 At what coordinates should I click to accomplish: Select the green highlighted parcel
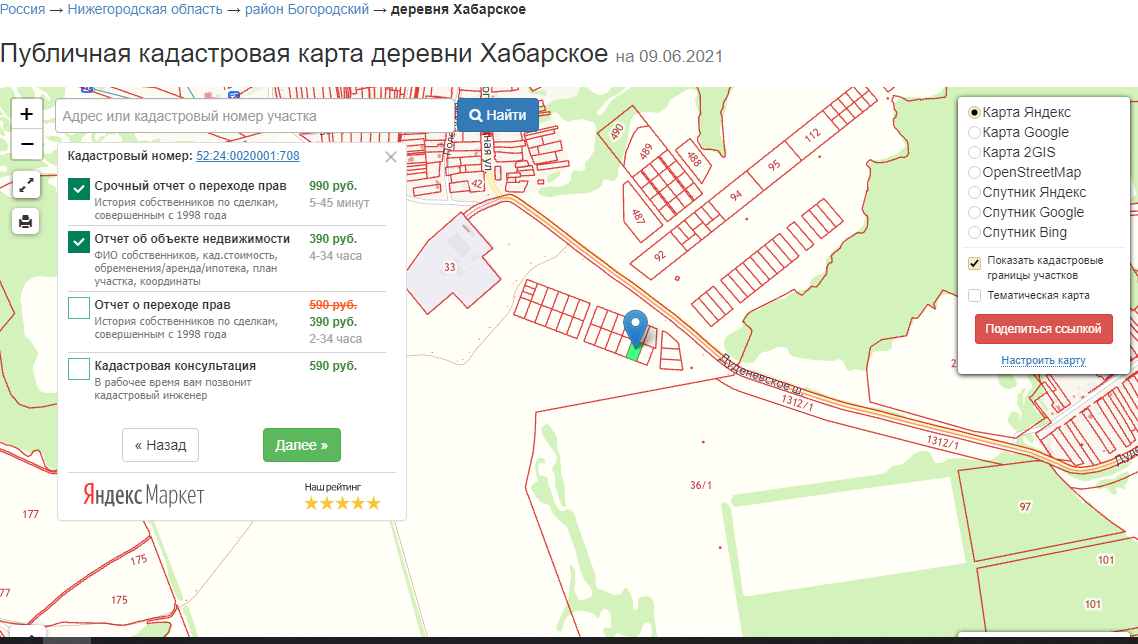click(634, 352)
